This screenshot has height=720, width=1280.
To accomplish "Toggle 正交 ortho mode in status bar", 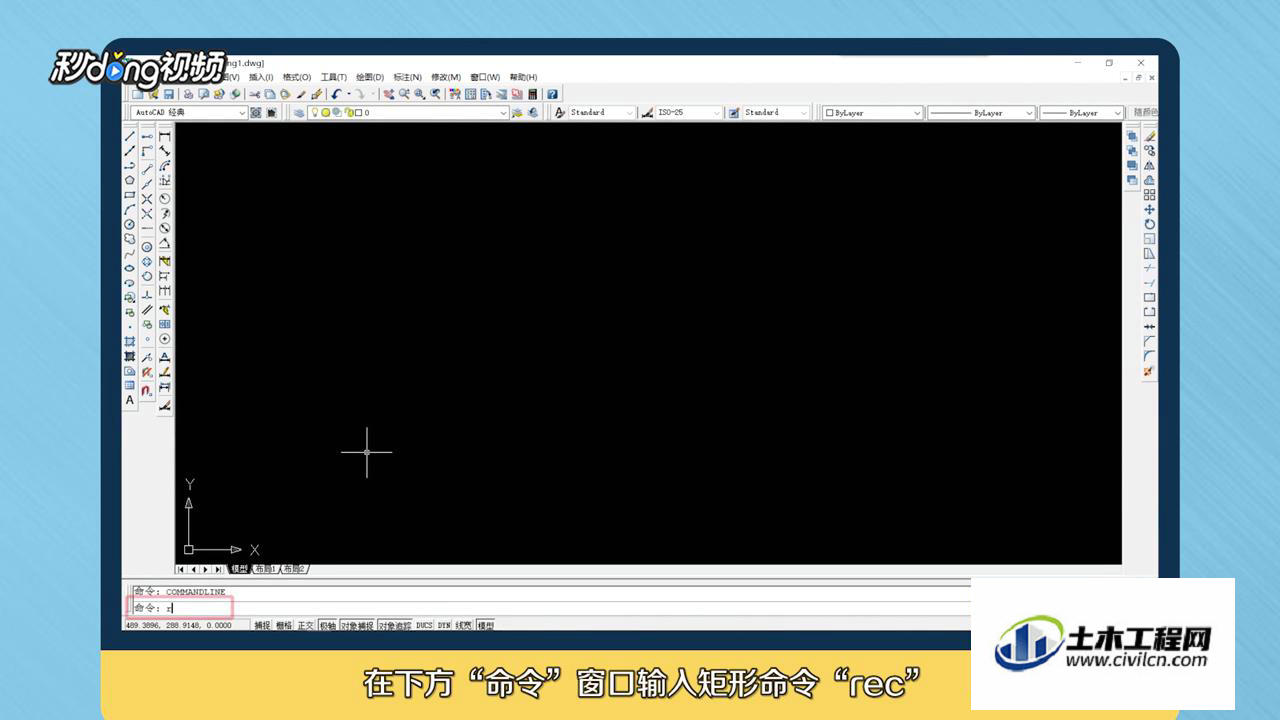I will 306,626.
